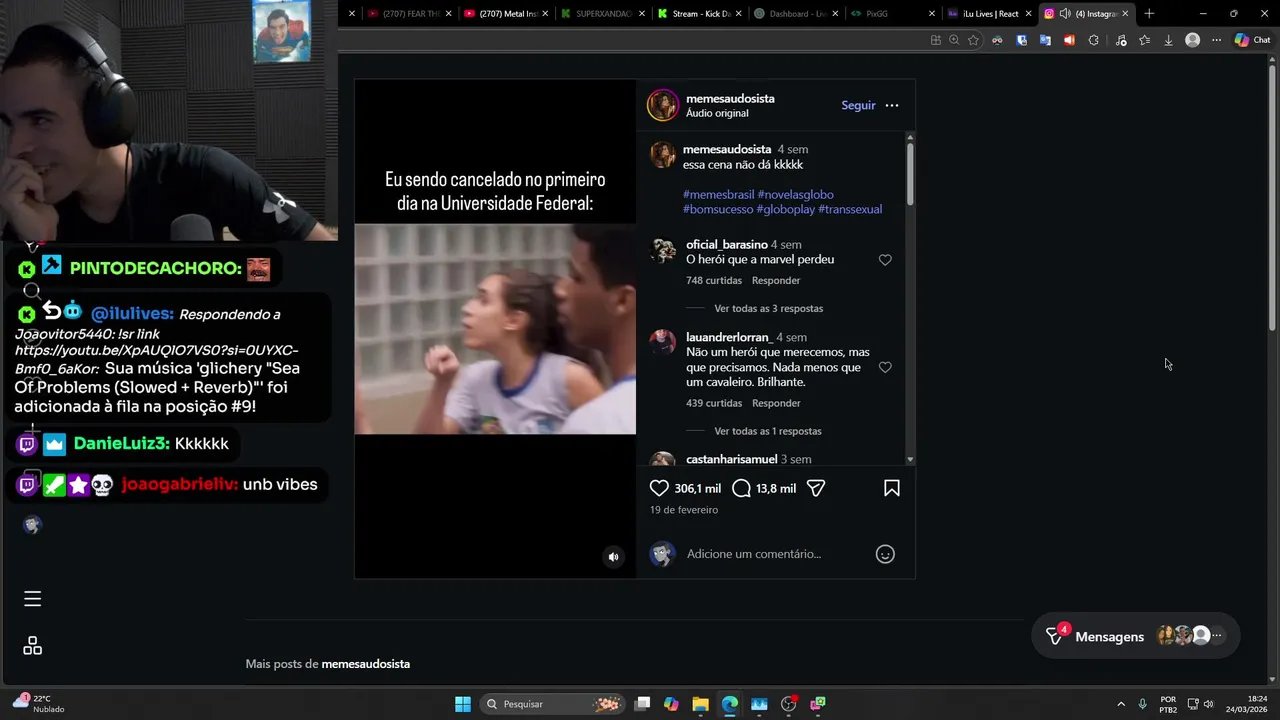This screenshot has width=1280, height=720.
Task: Open the #bomsucesso hashtag
Action: pos(718,209)
